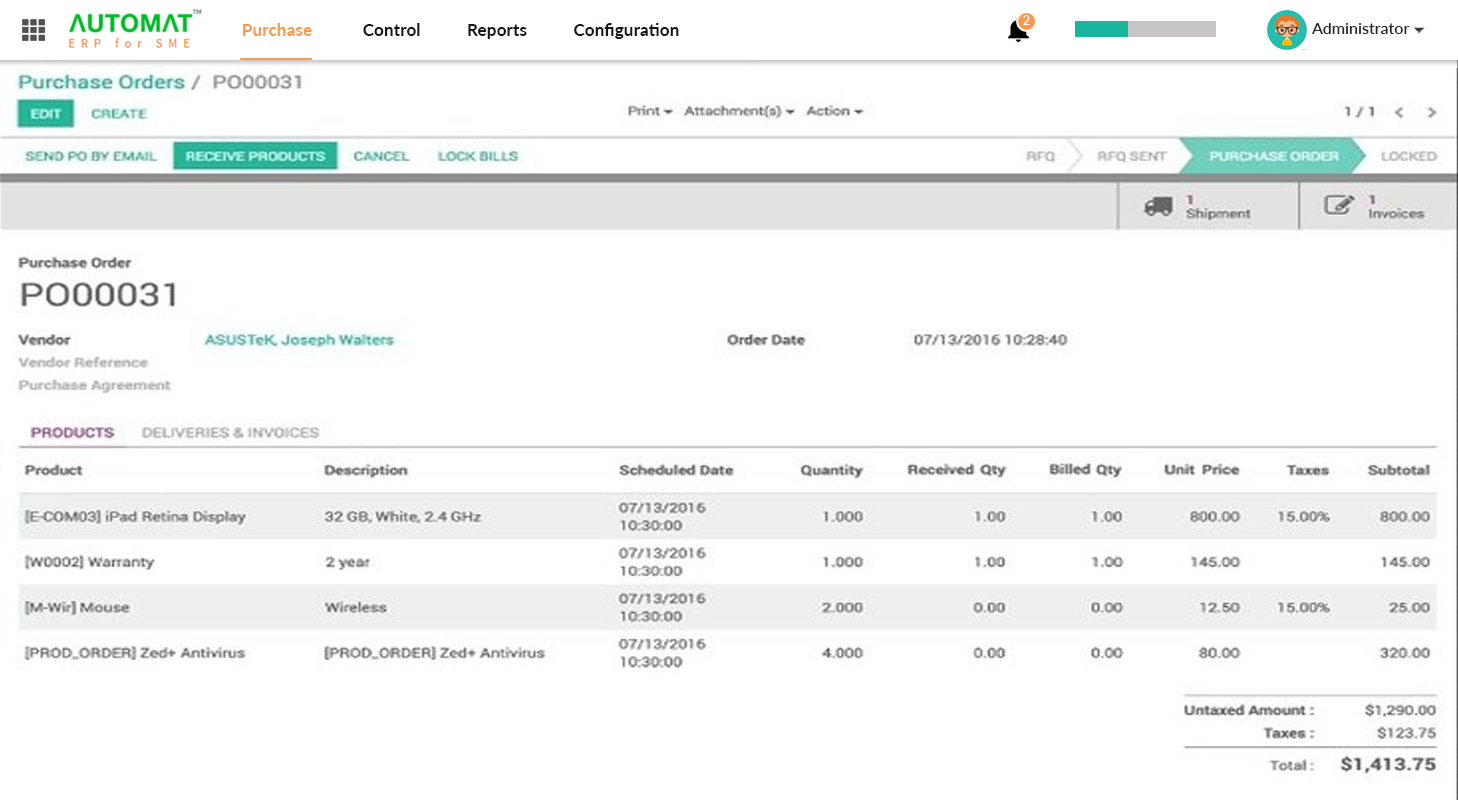Click the Product column header
The height and width of the screenshot is (800, 1458).
pyautogui.click(x=53, y=470)
